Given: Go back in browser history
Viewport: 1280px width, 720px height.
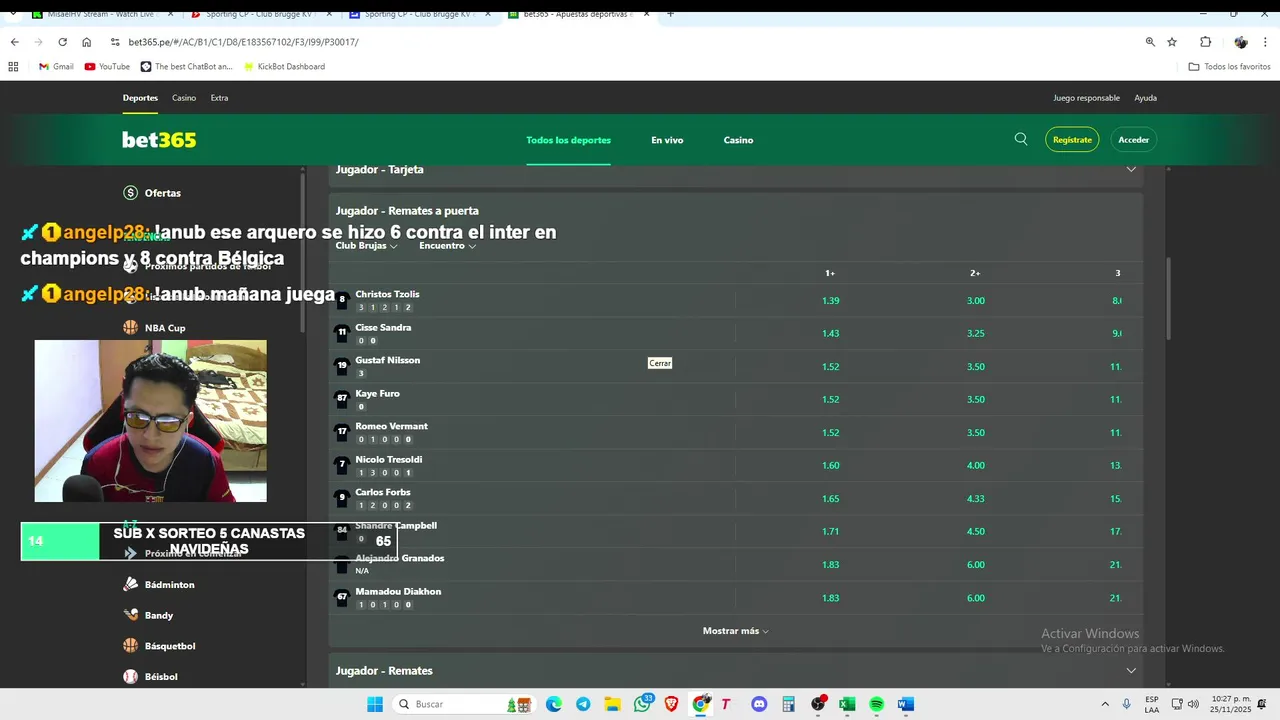Looking at the screenshot, I should pos(14,42).
